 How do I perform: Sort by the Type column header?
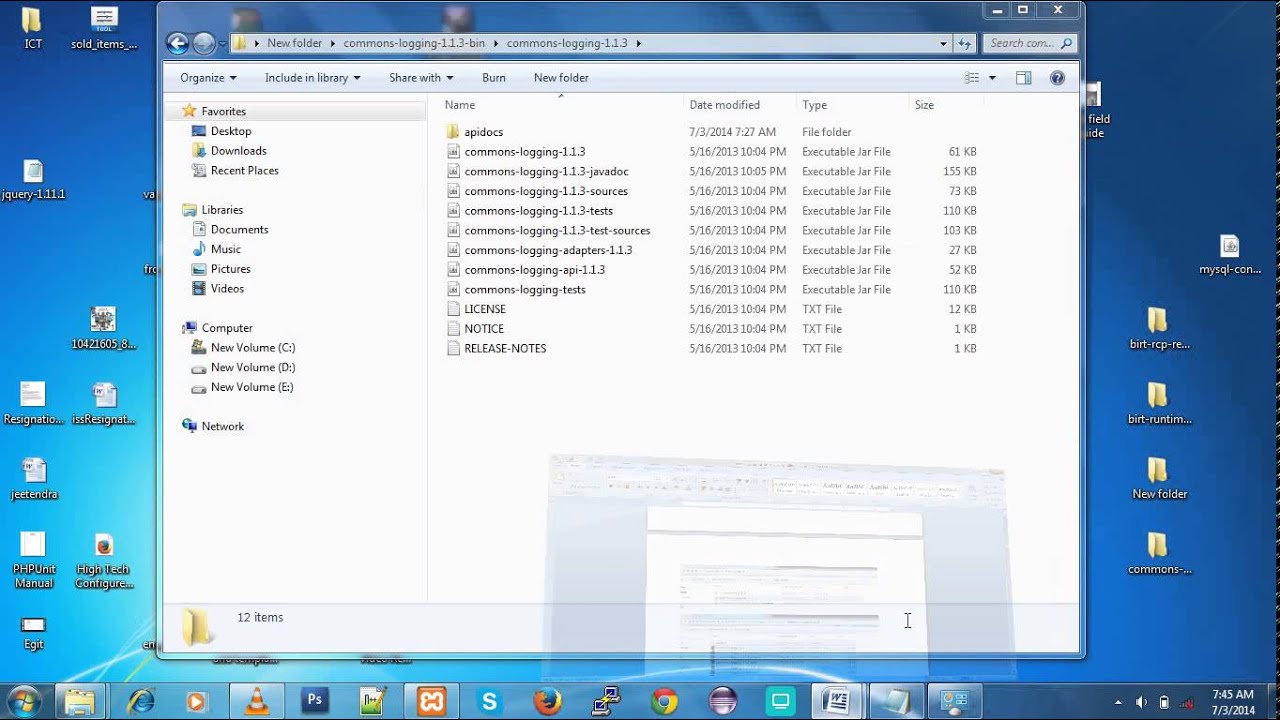[x=853, y=105]
